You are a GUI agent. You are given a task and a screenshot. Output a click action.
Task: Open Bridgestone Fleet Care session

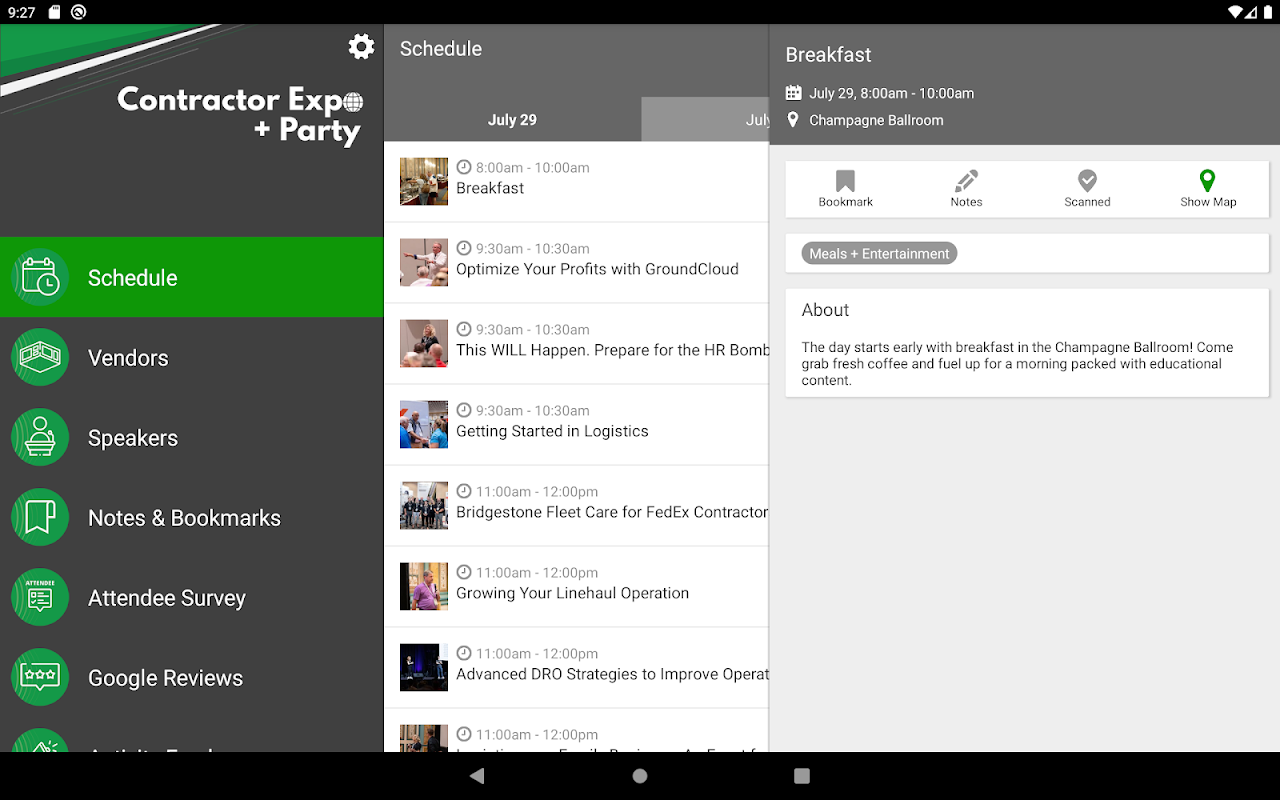(576, 505)
